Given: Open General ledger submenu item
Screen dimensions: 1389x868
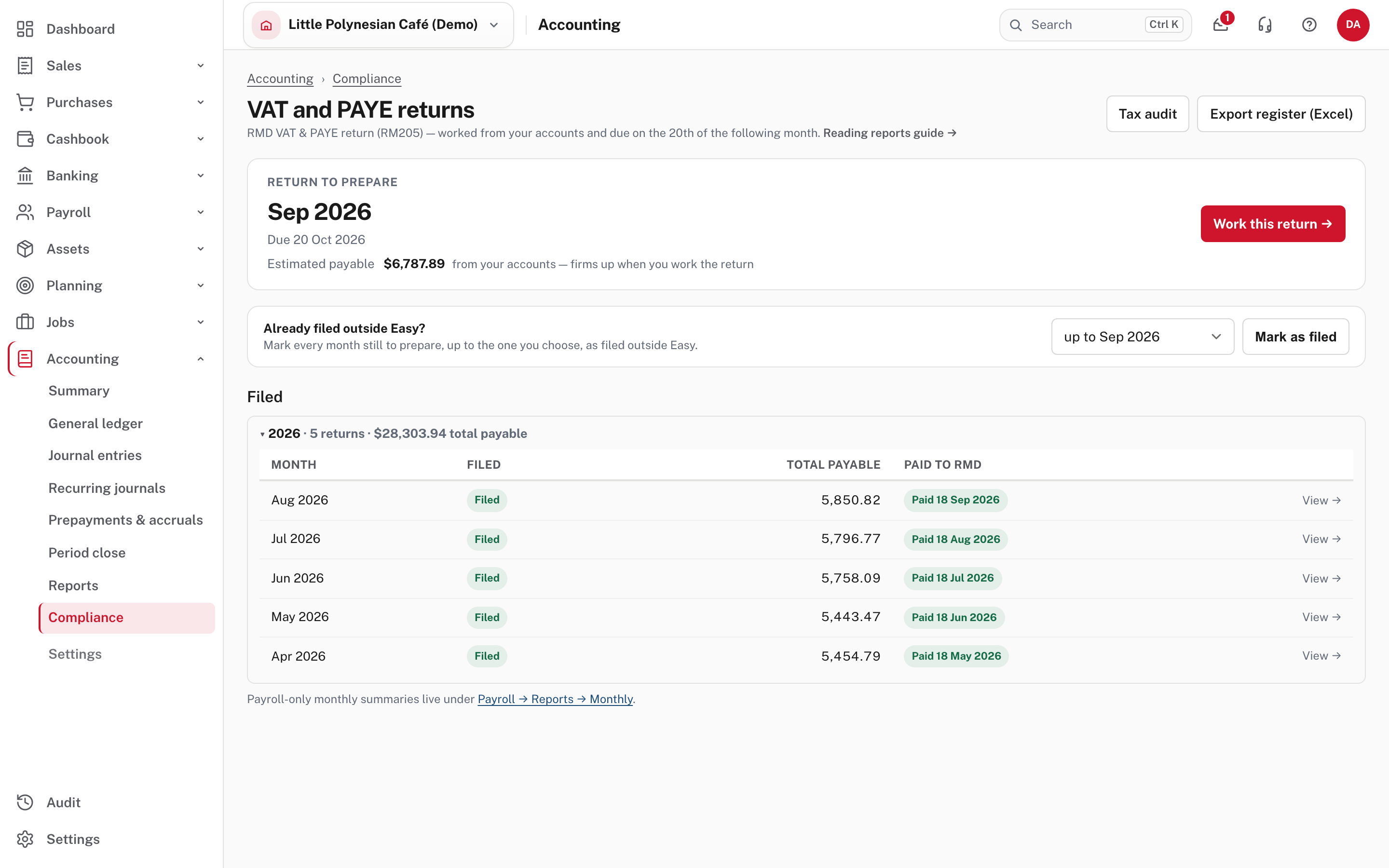Looking at the screenshot, I should coord(95,423).
